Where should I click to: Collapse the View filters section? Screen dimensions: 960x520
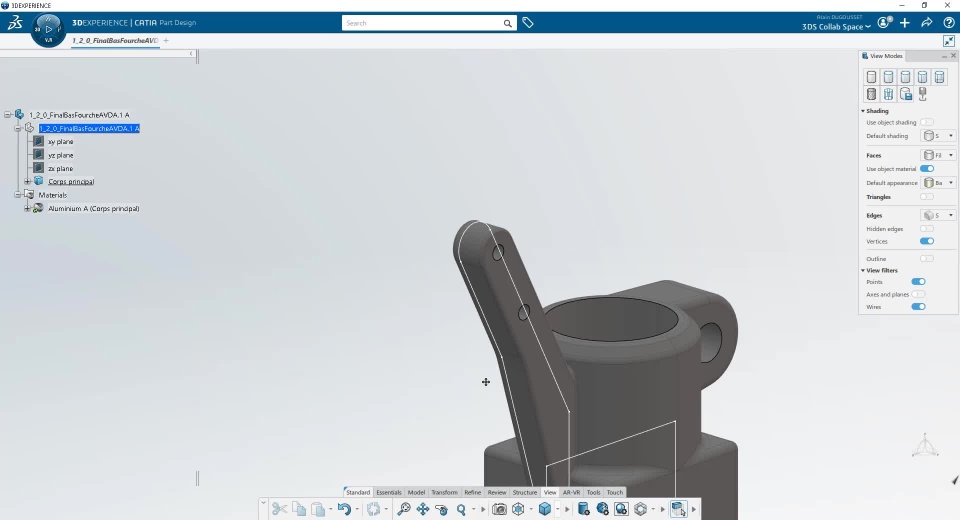863,270
